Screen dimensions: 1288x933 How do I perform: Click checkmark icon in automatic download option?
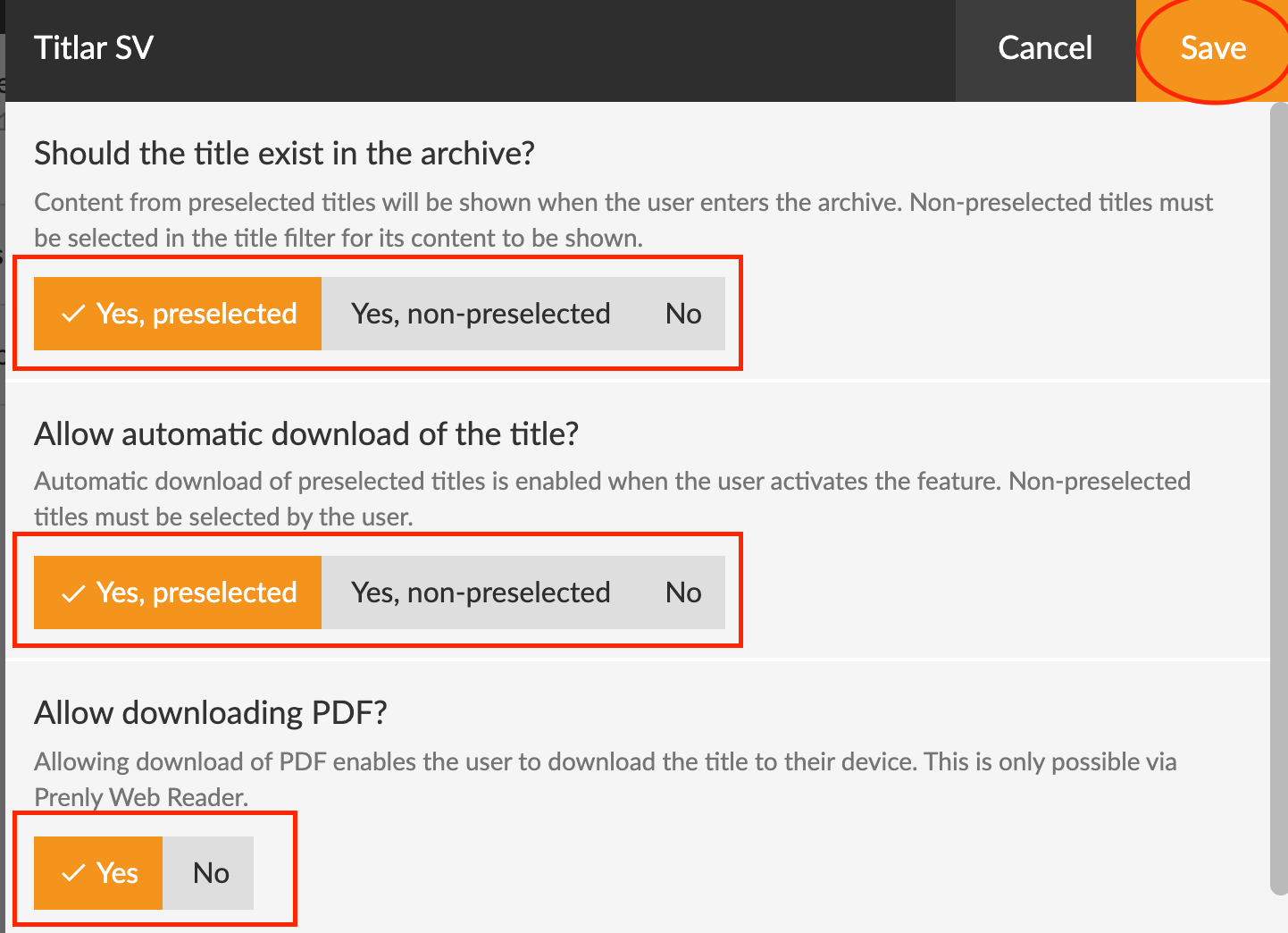73,593
